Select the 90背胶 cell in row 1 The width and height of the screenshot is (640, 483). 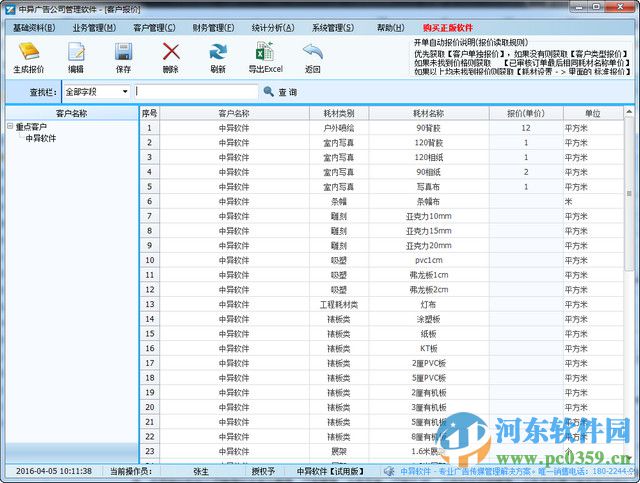coord(429,128)
